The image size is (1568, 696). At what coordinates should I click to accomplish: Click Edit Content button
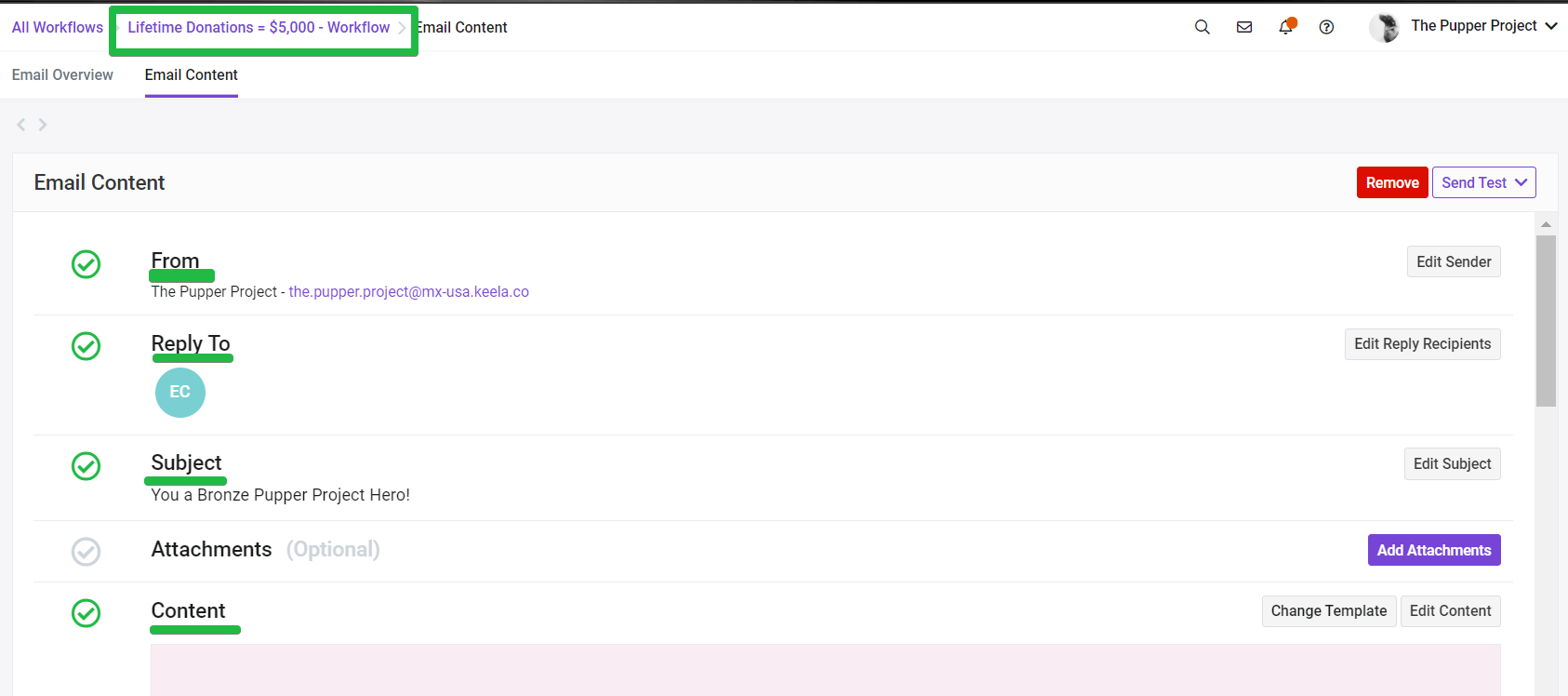click(x=1450, y=610)
